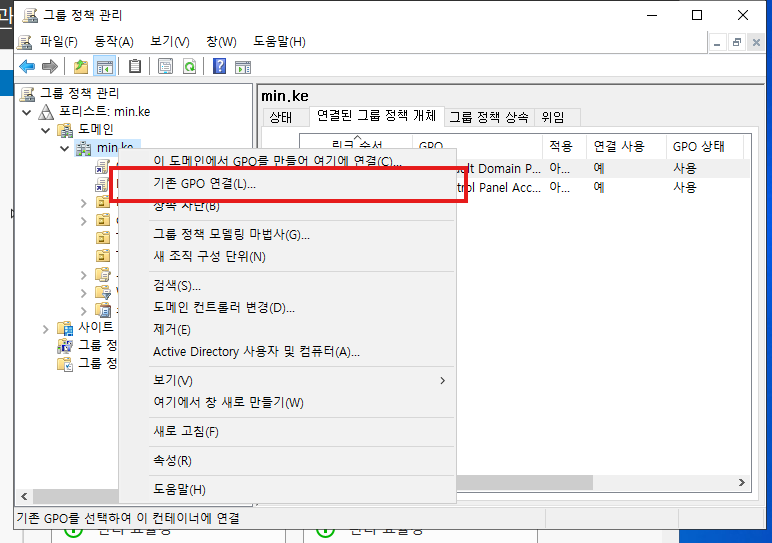Click the group policy modeling computers icon
Image resolution: width=772 pixels, height=543 pixels.
pyautogui.click(x=65, y=346)
